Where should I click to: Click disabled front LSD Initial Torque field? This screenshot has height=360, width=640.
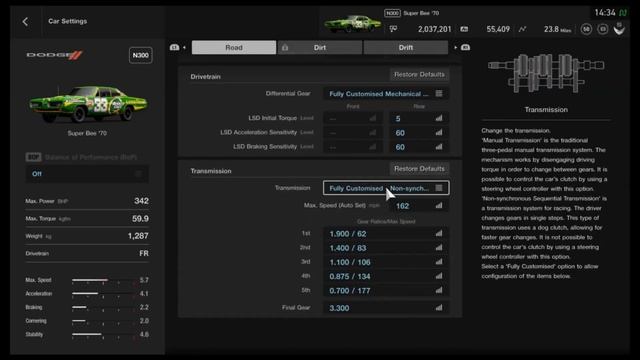pyautogui.click(x=353, y=118)
